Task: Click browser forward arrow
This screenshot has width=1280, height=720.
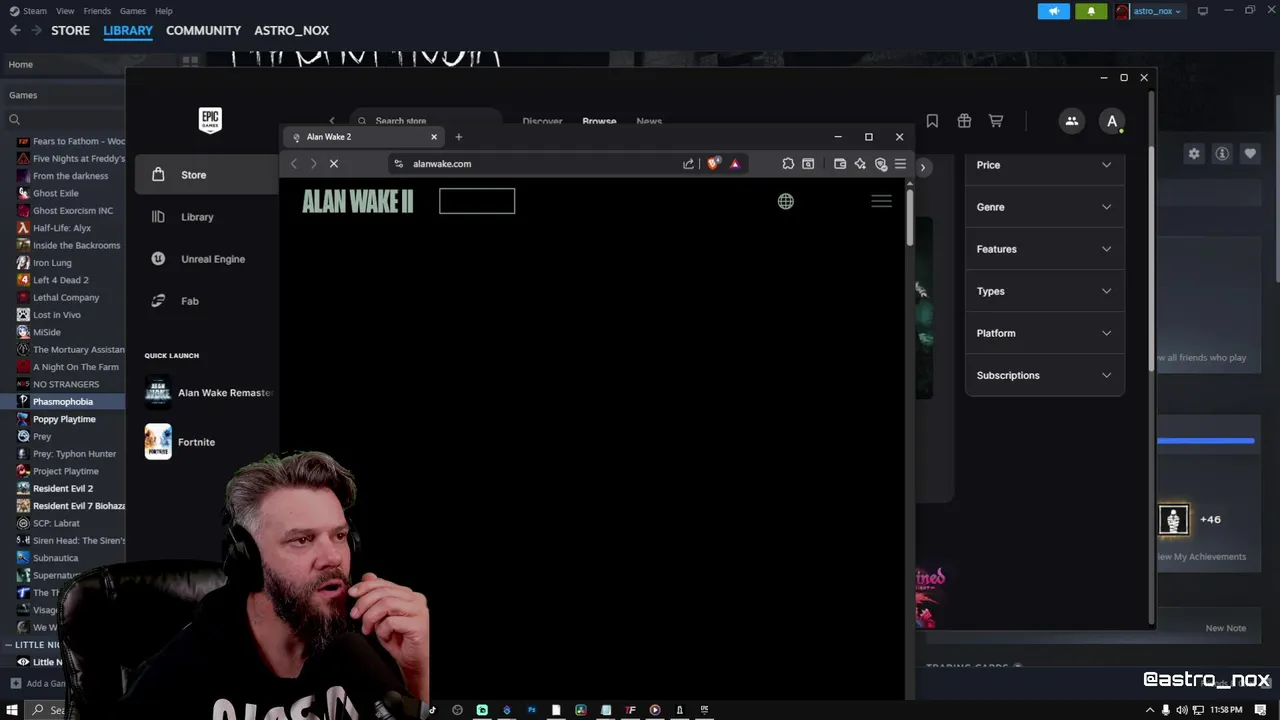Action: (x=313, y=164)
